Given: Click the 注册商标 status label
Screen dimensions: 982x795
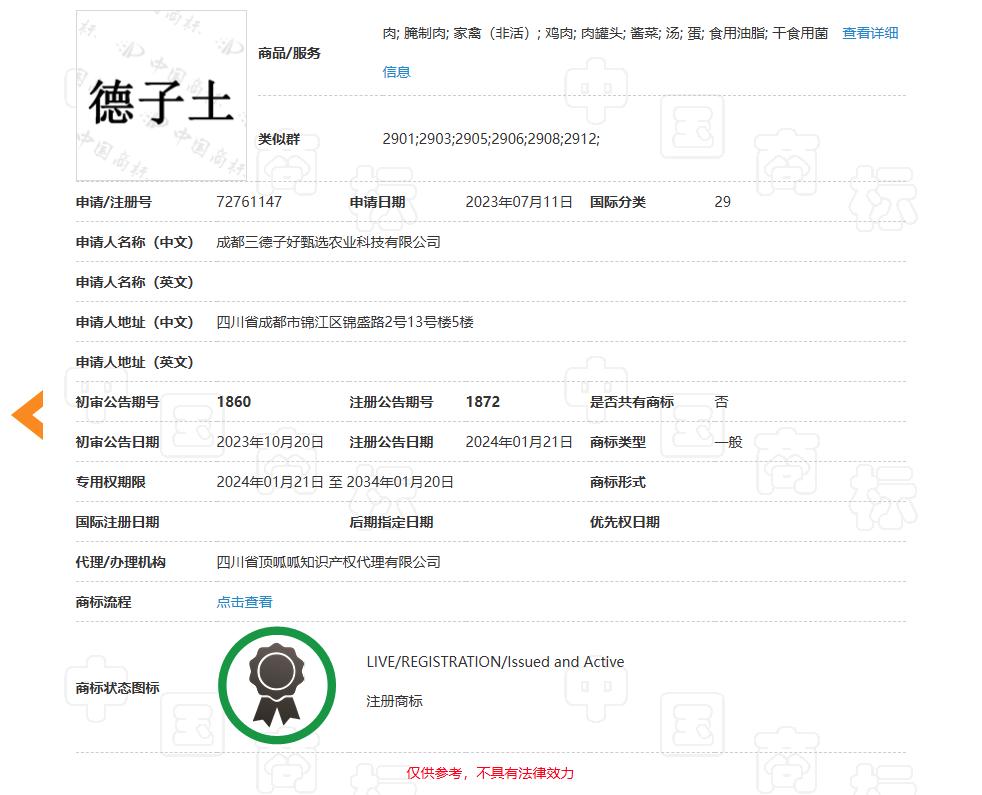Looking at the screenshot, I should [394, 701].
